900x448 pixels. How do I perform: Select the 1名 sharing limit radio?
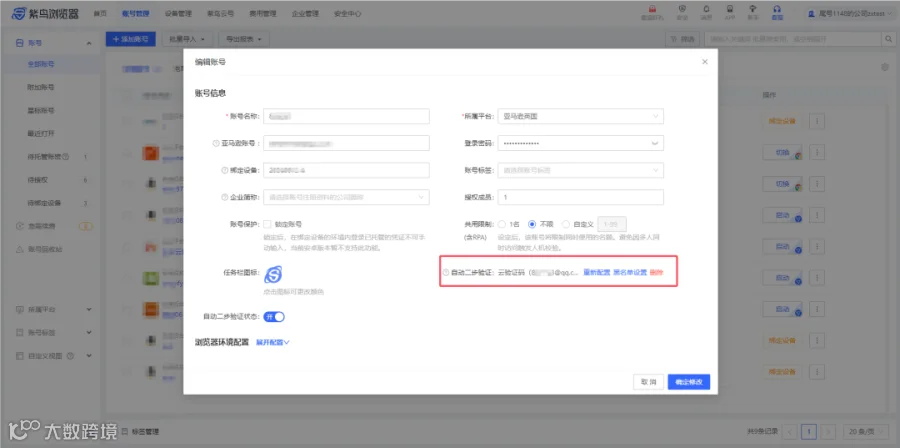(x=502, y=224)
